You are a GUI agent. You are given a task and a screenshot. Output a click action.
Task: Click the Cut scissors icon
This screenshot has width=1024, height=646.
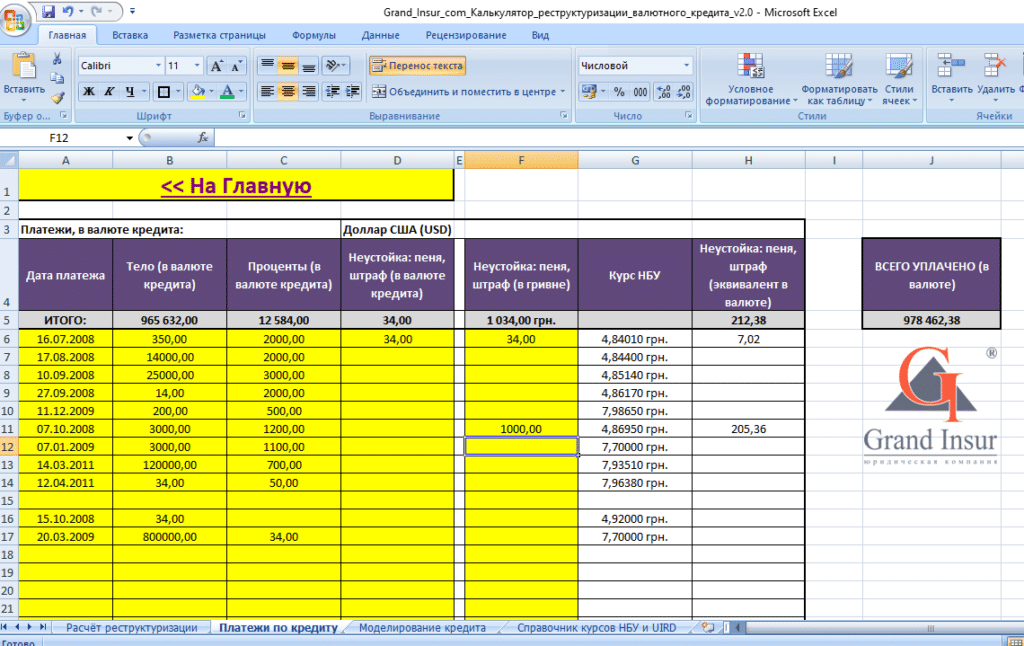point(57,59)
